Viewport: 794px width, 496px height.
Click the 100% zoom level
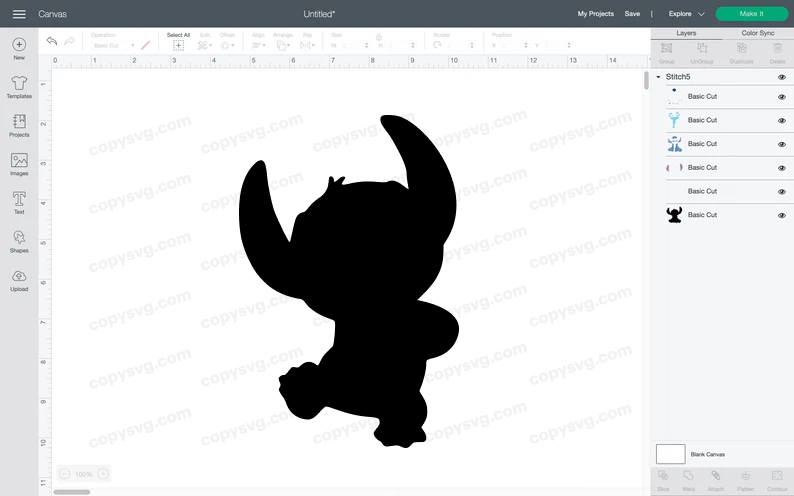coord(84,474)
